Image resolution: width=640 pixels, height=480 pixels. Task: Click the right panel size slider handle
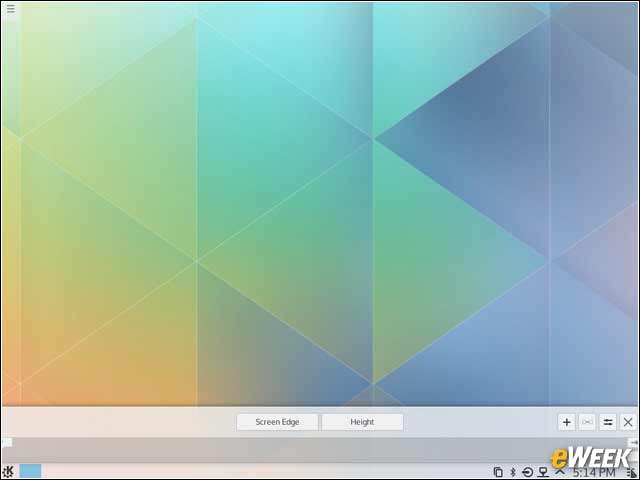633,442
